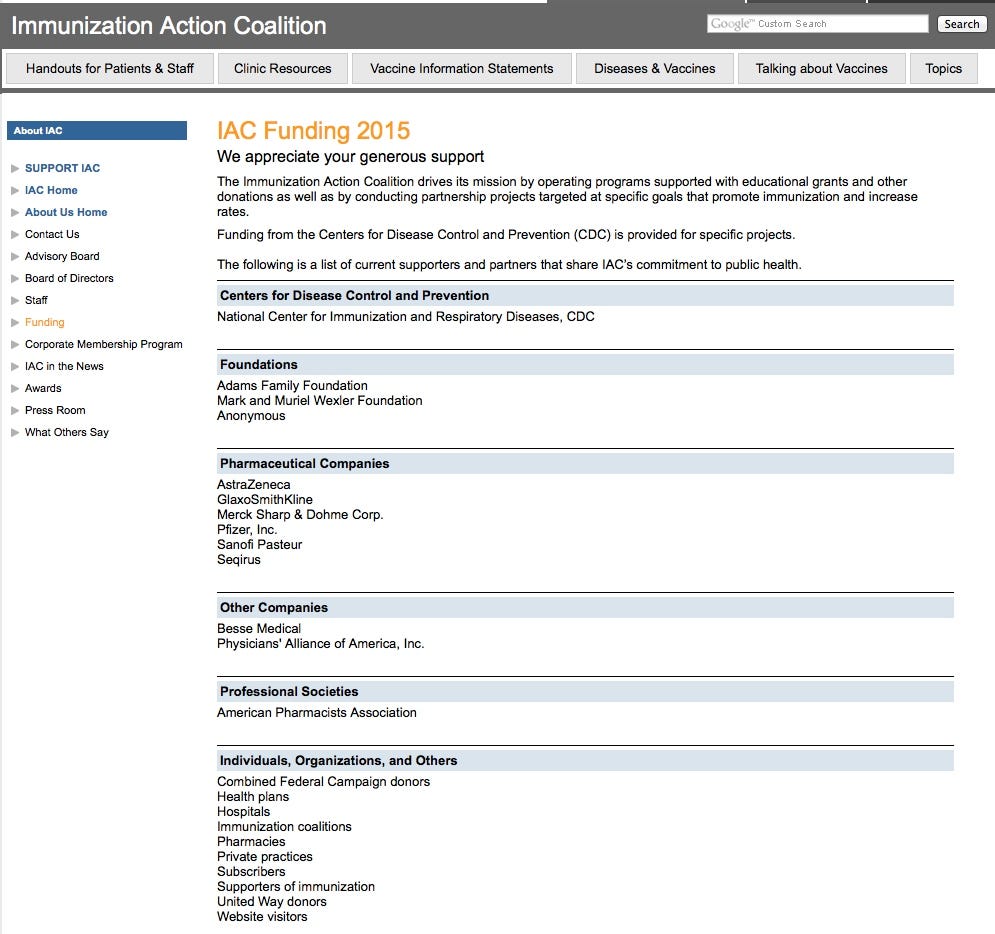
Task: Click the Adams Family Foundation entry
Action: (292, 386)
